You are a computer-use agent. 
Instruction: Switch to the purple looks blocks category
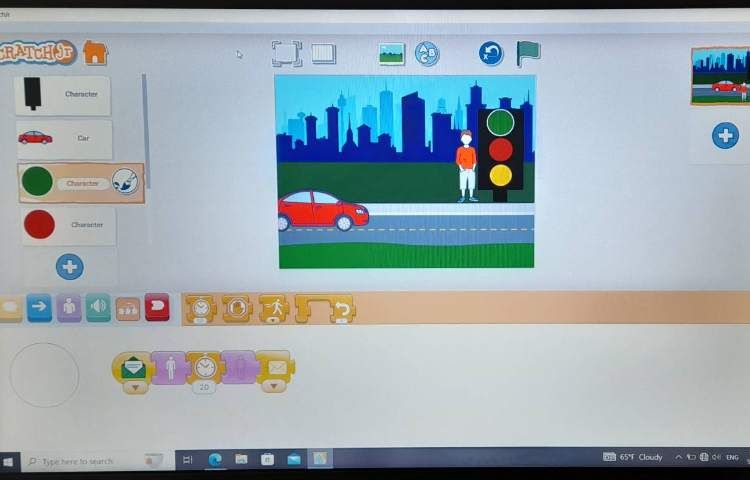[69, 308]
